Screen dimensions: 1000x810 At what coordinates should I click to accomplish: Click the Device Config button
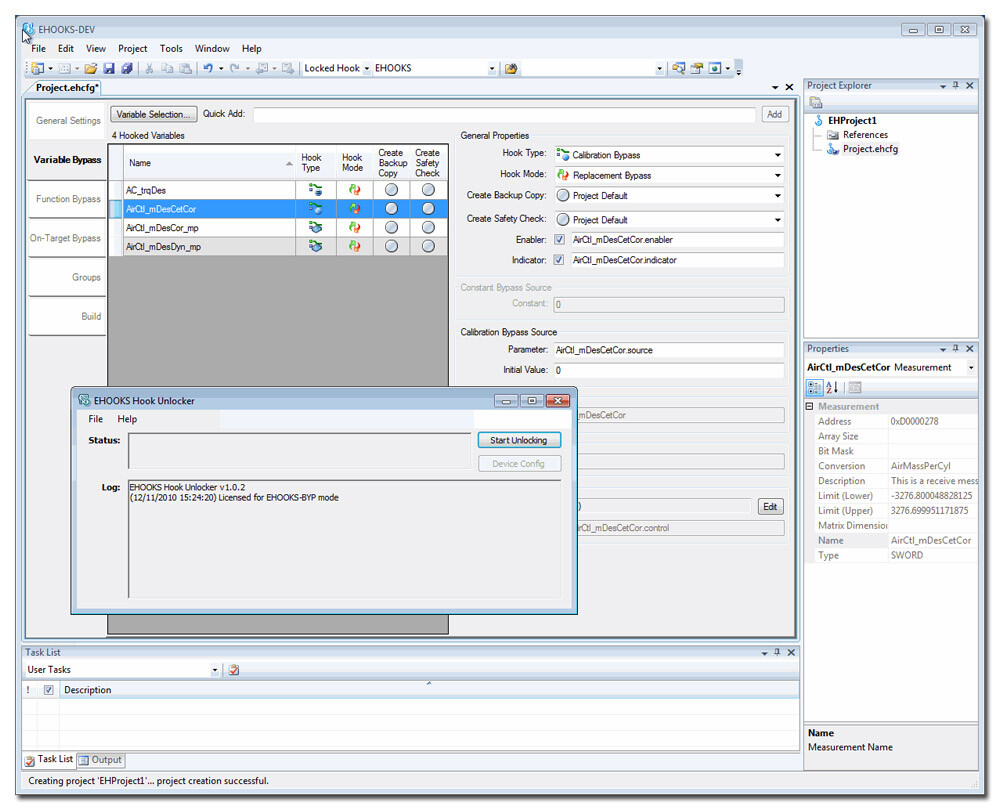click(519, 464)
